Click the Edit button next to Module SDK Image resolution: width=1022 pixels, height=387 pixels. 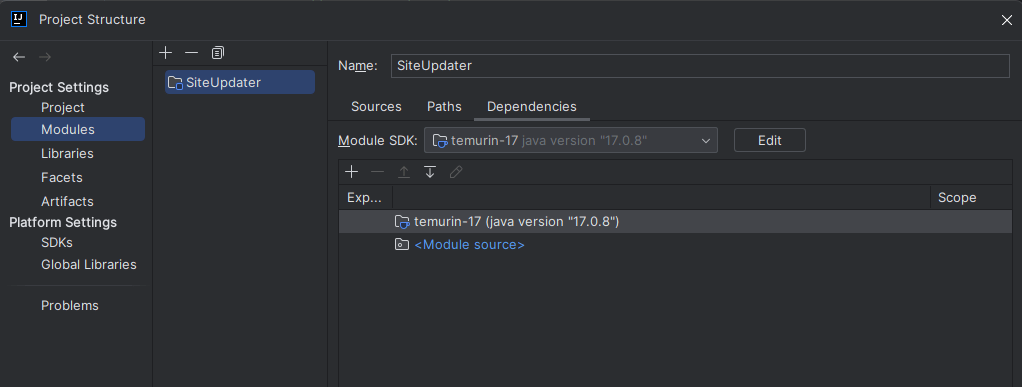769,140
